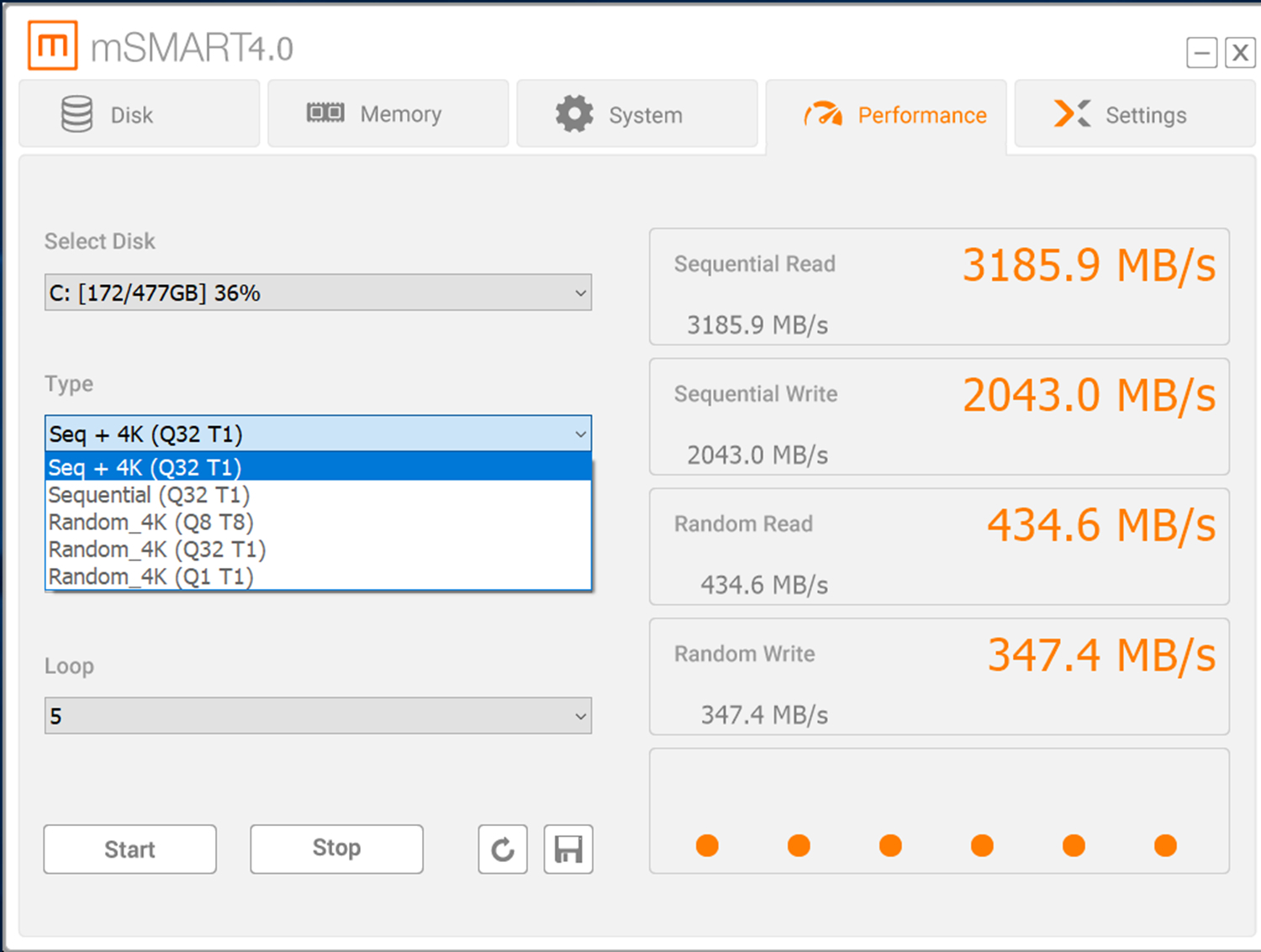
Task: Click the refresh results icon button
Action: (503, 849)
